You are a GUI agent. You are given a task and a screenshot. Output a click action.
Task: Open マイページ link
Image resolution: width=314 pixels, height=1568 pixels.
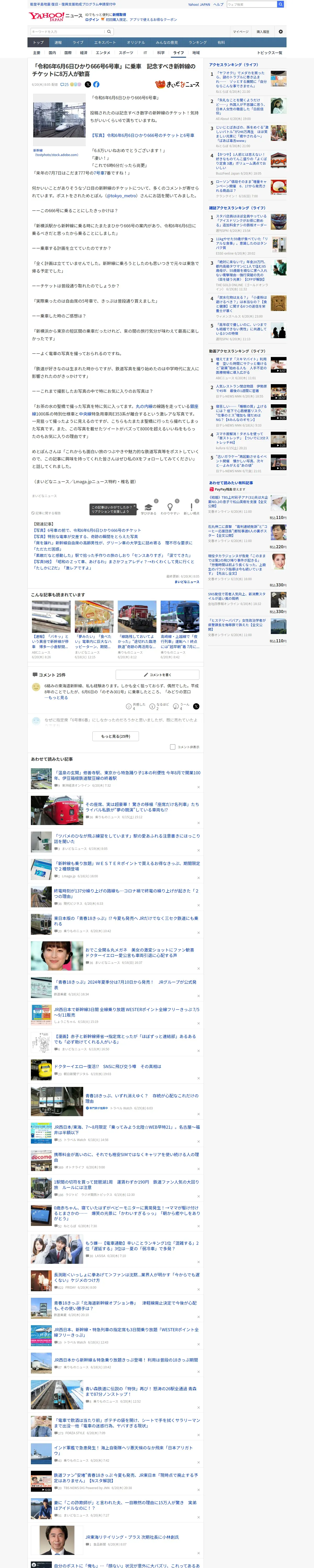click(240, 32)
